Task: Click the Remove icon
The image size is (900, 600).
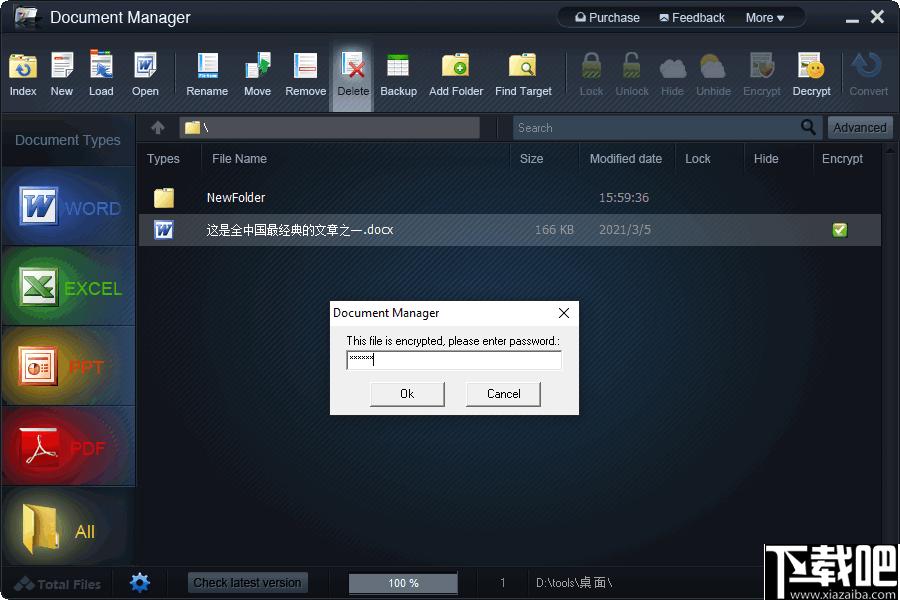Action: (x=305, y=65)
